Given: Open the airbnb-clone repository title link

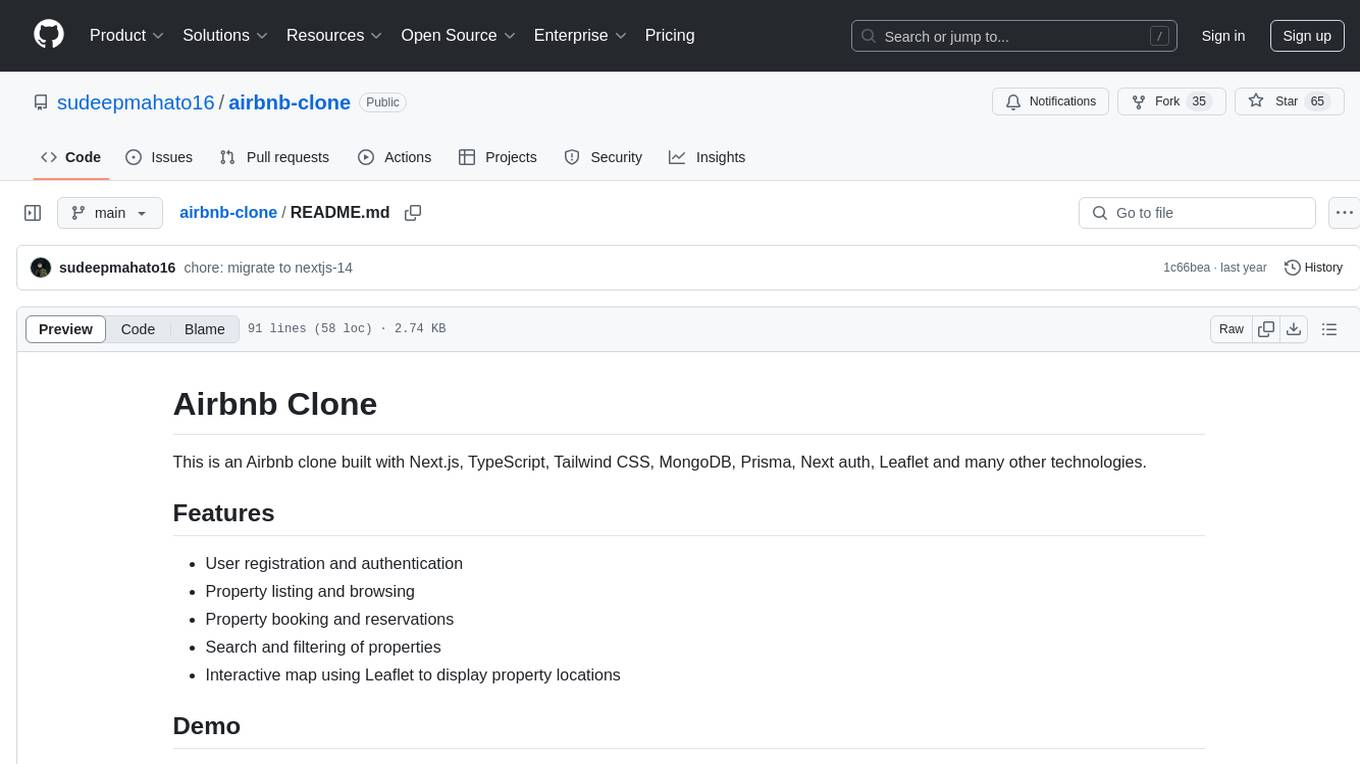Looking at the screenshot, I should point(289,102).
